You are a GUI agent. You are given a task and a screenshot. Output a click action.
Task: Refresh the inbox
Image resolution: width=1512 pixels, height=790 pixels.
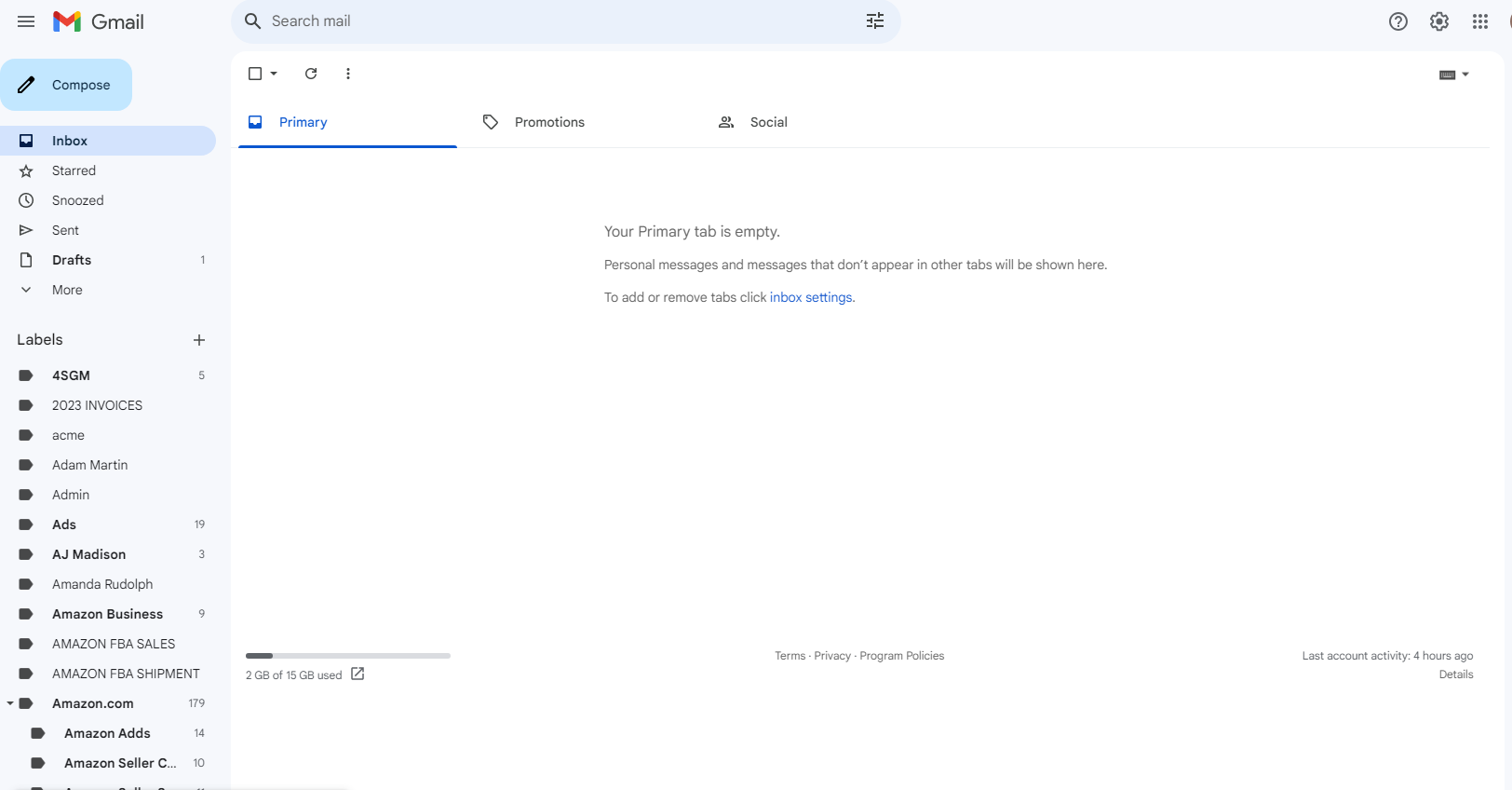[x=311, y=74]
